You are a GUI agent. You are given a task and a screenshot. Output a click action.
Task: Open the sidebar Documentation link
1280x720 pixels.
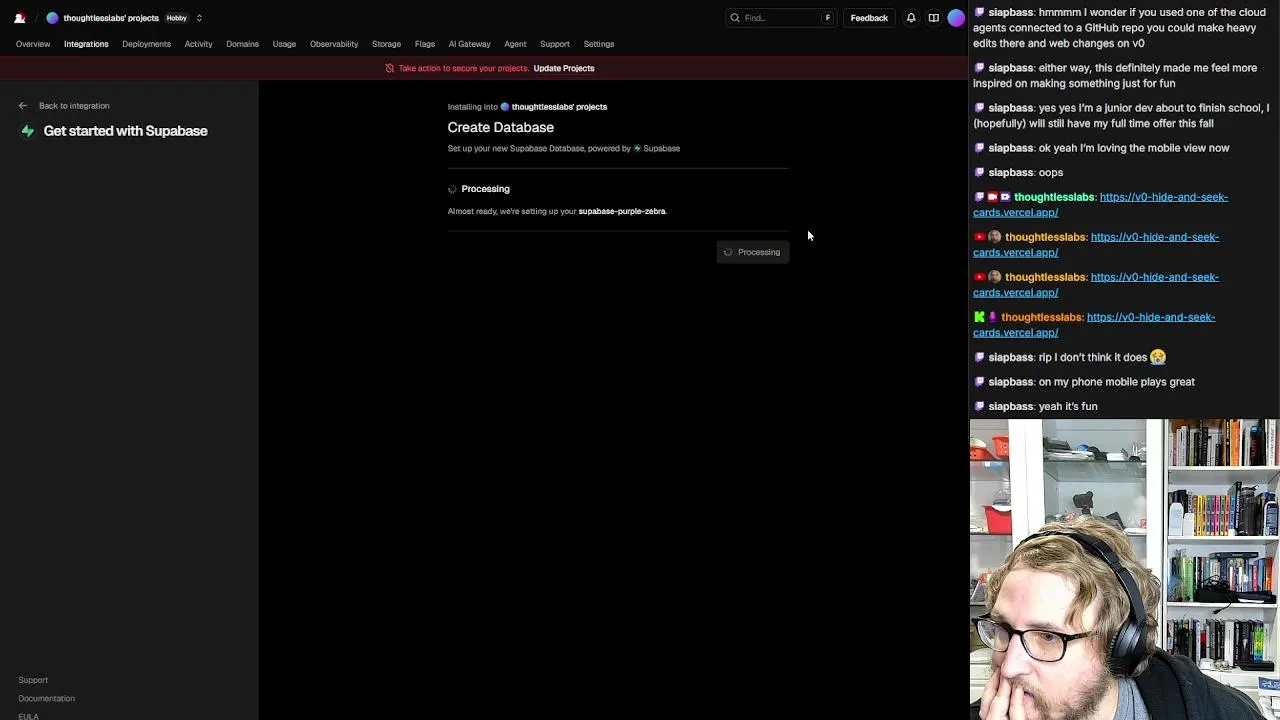[x=46, y=699]
